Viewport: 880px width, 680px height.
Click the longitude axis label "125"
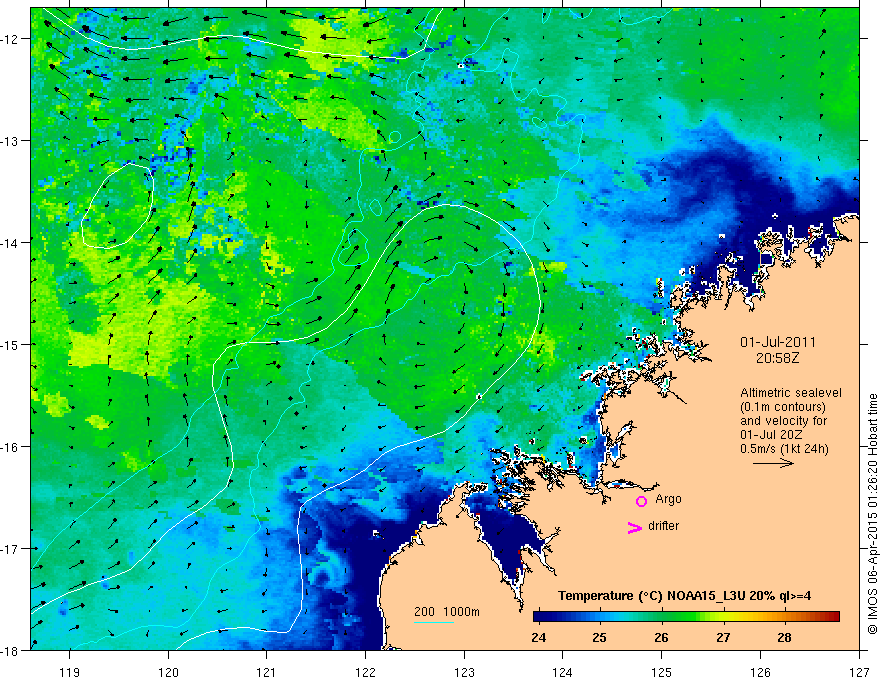tap(662, 672)
